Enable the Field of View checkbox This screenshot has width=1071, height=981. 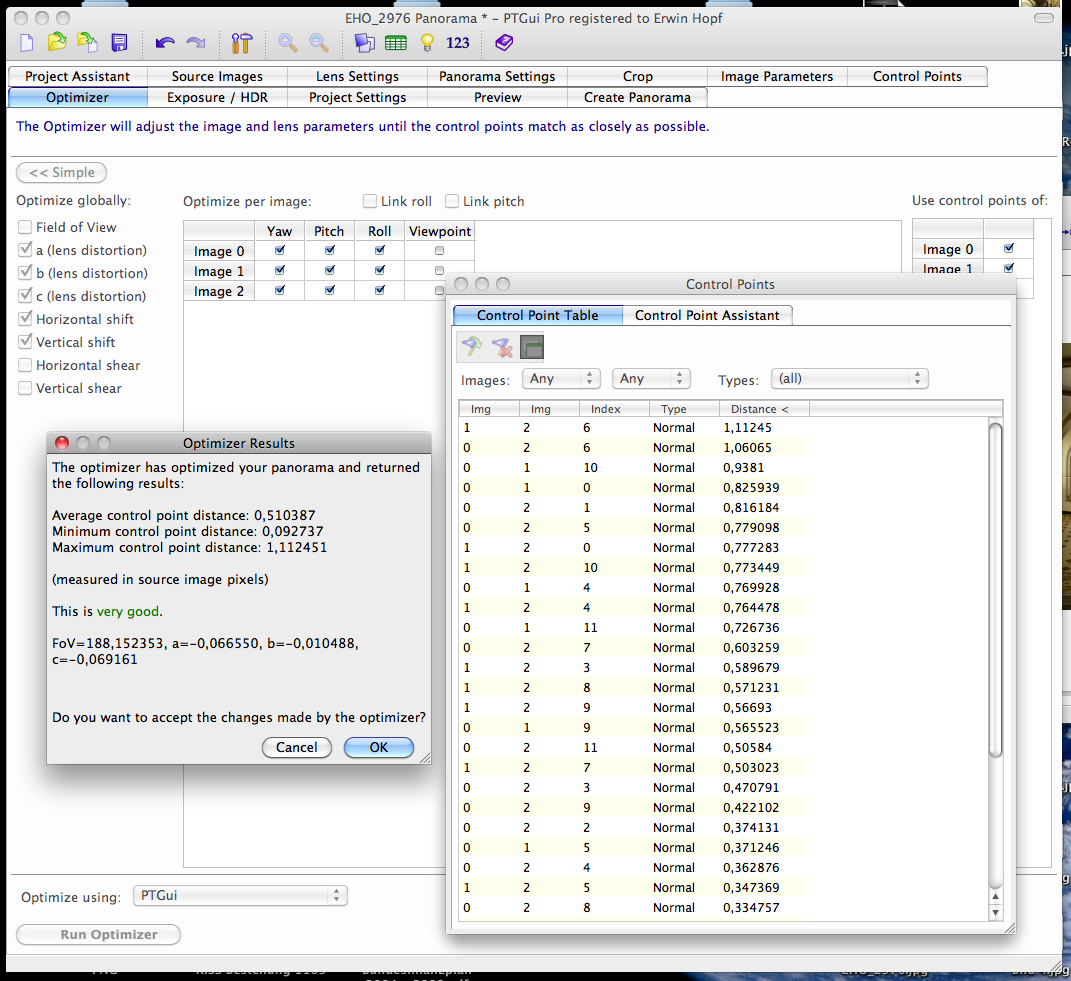point(25,227)
